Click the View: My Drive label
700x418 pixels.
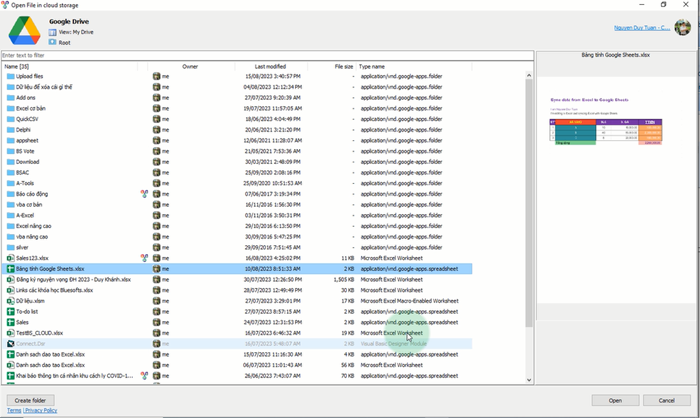pyautogui.click(x=76, y=32)
